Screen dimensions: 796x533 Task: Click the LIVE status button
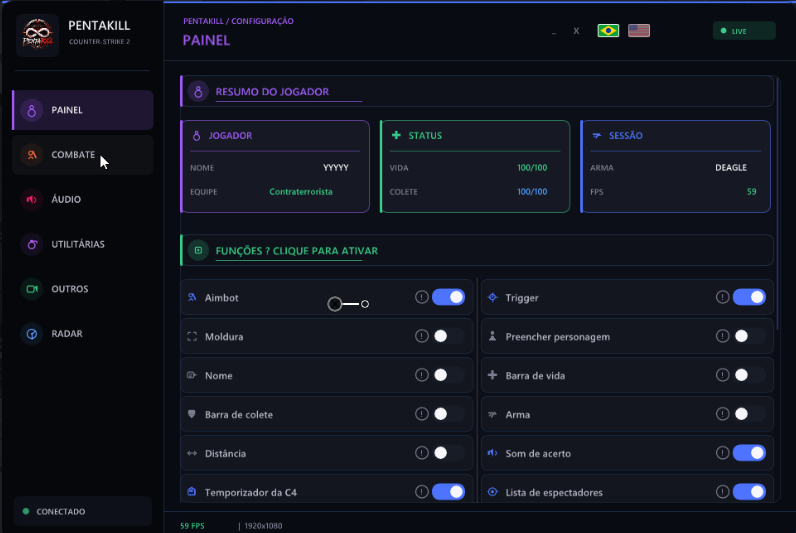coord(744,31)
